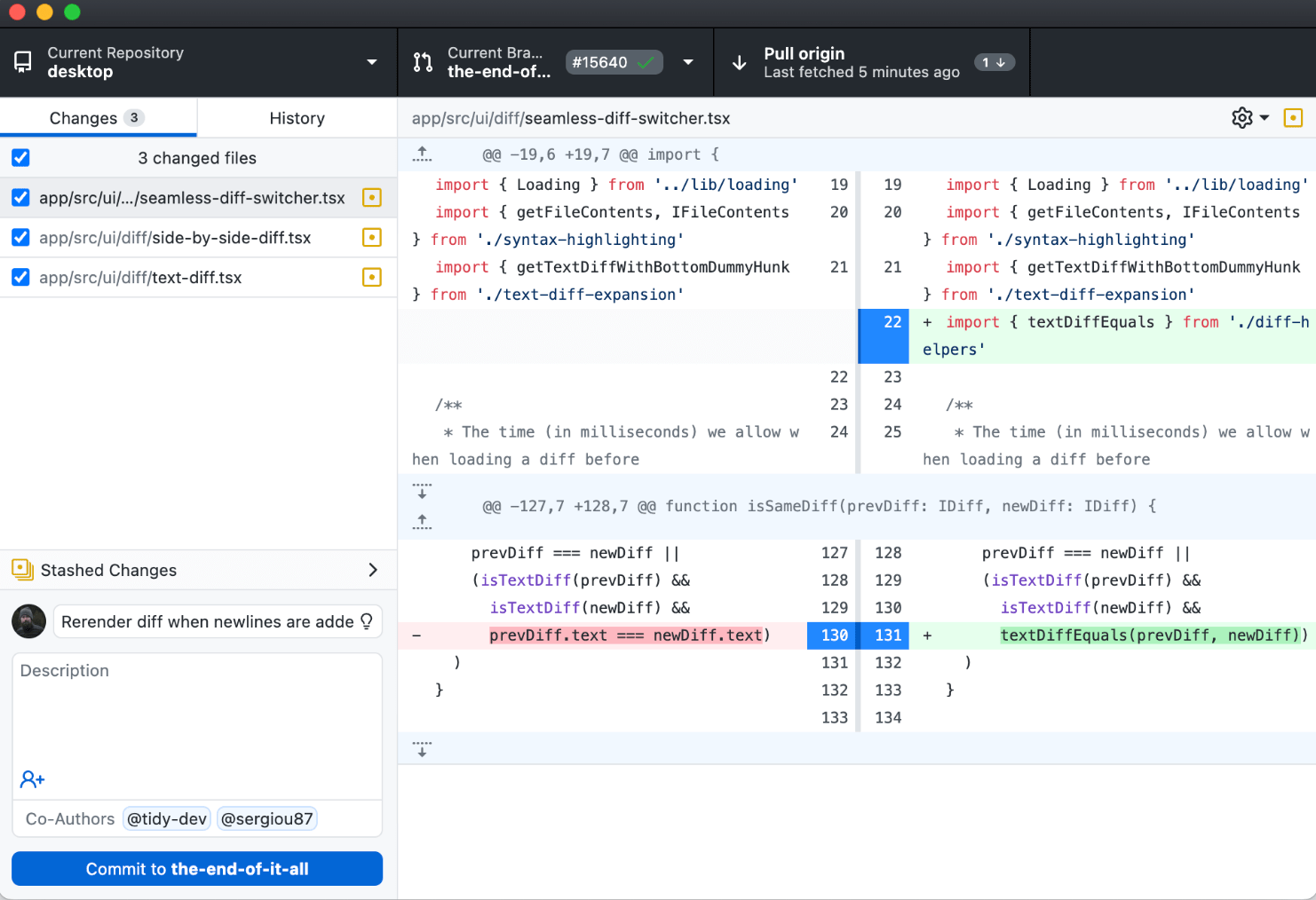1316x900 pixels.
Task: Click the modified status icon in diff header
Action: click(x=1293, y=118)
